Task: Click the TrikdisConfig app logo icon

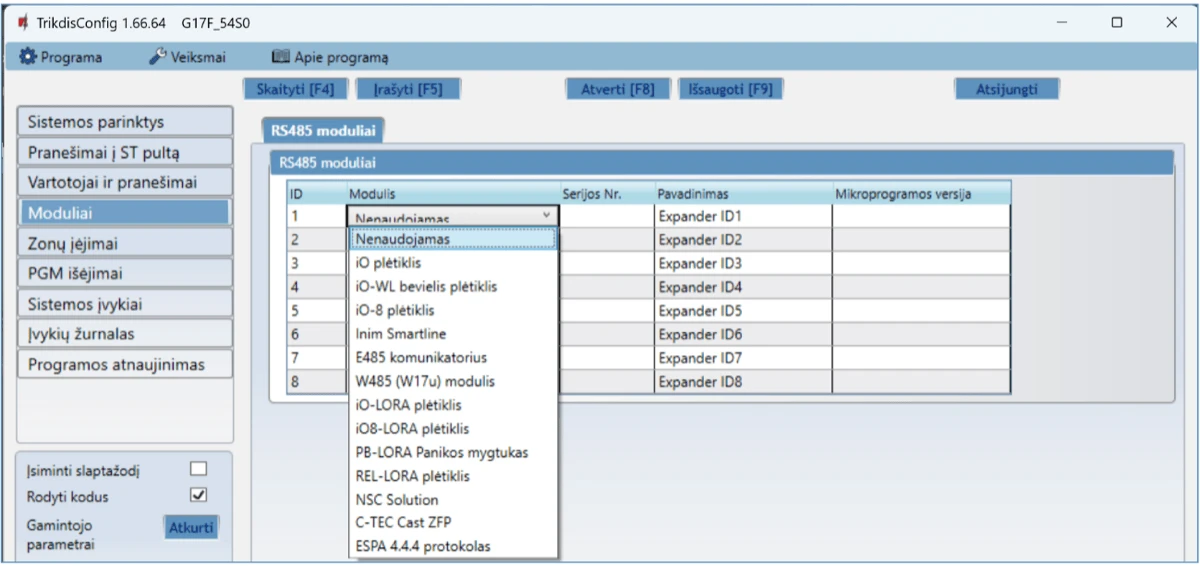Action: click(23, 22)
